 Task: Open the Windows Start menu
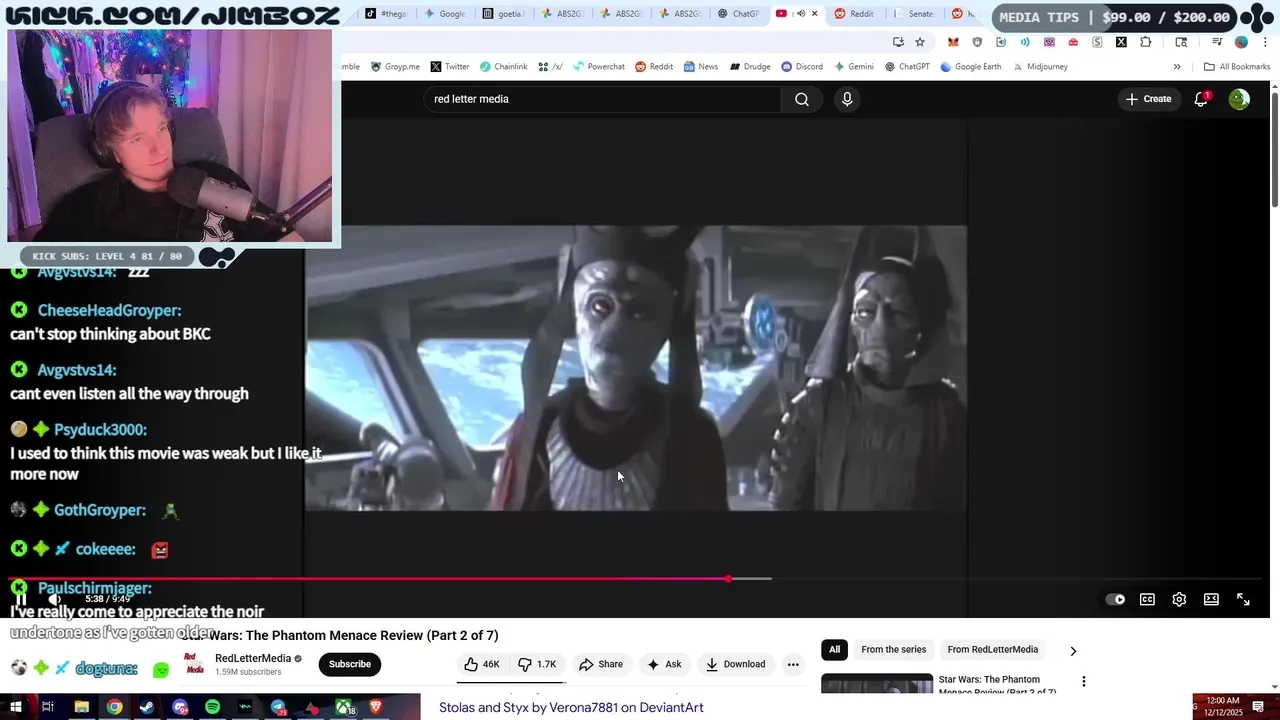click(16, 707)
